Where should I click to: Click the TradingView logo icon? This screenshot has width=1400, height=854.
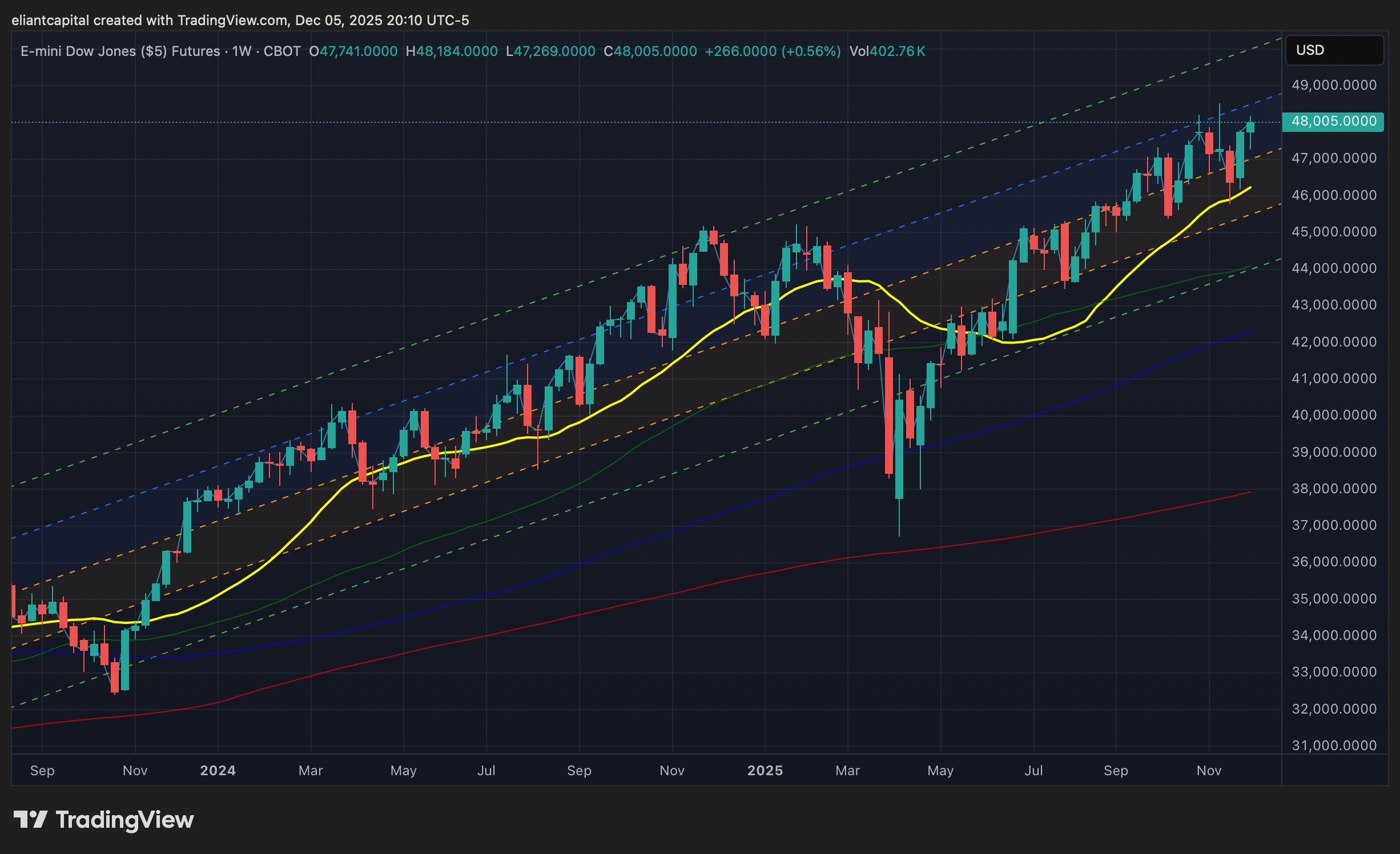[x=30, y=820]
